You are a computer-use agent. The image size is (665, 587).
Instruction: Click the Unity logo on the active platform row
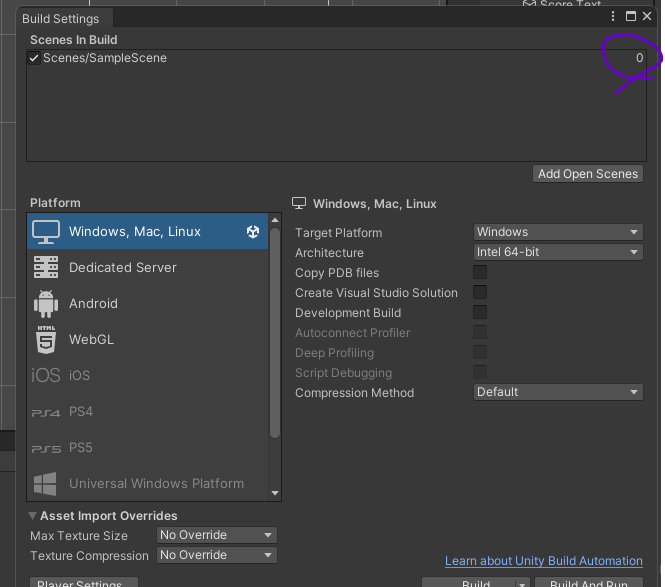coord(253,232)
